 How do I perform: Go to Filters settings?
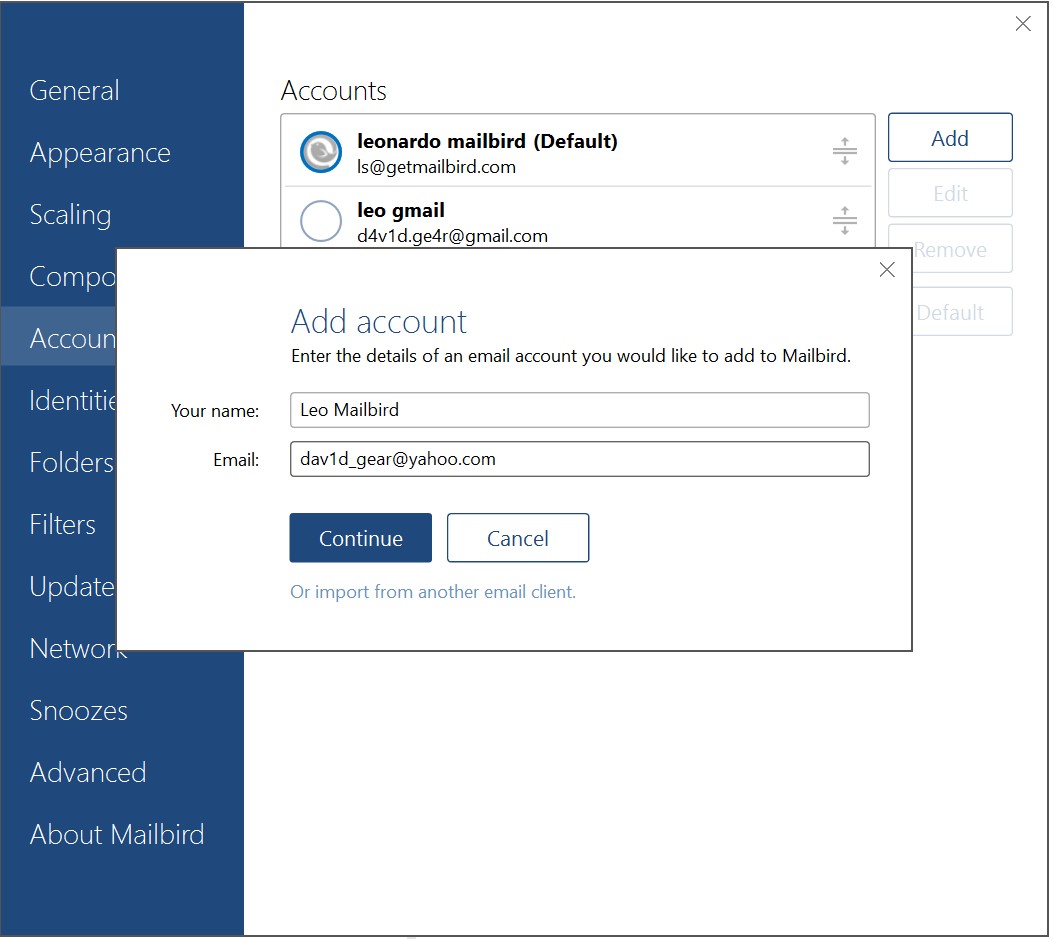pyautogui.click(x=62, y=525)
